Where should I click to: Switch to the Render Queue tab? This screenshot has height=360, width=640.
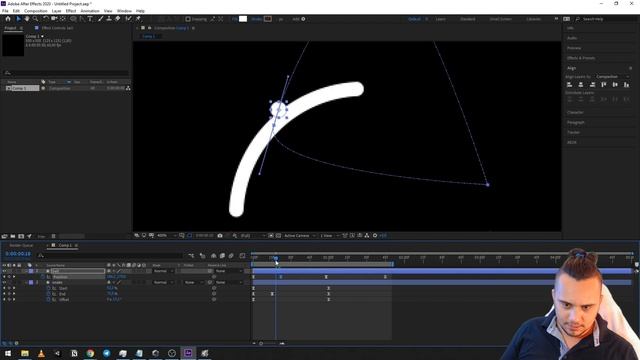click(x=21, y=245)
